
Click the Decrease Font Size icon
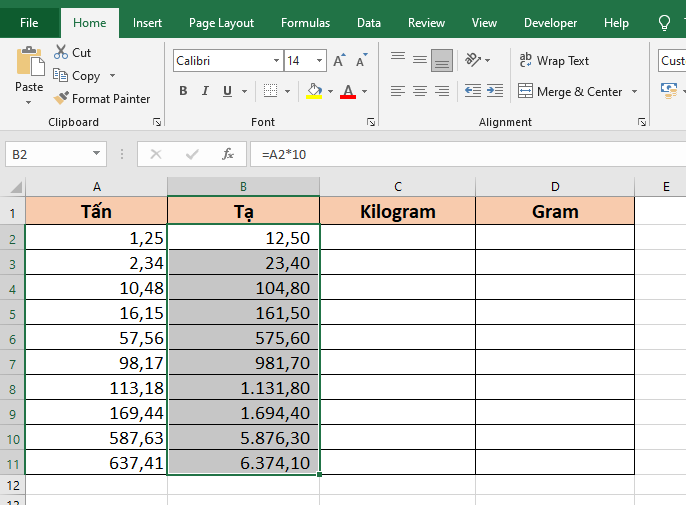362,61
